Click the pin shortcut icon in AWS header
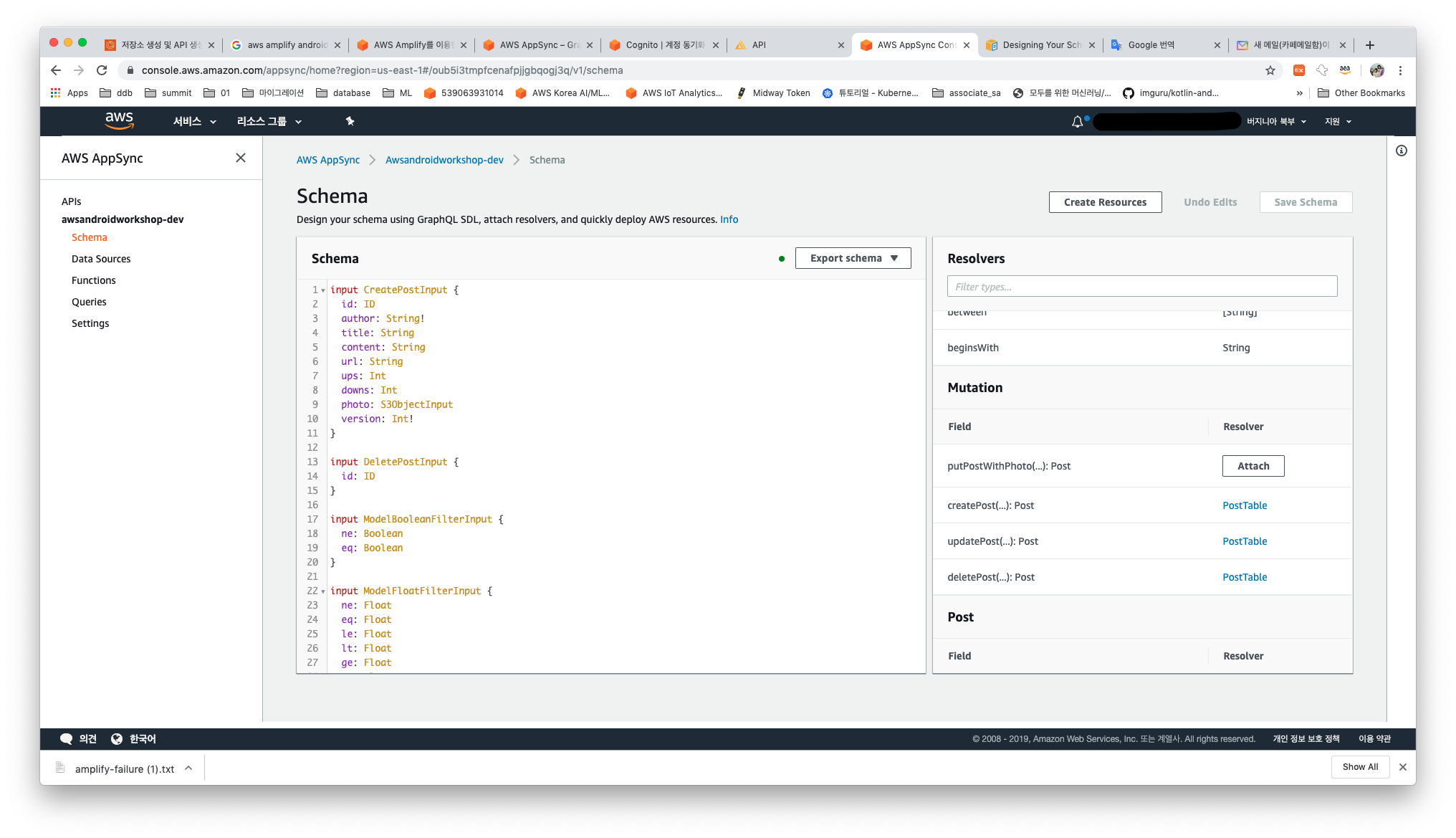 click(350, 121)
